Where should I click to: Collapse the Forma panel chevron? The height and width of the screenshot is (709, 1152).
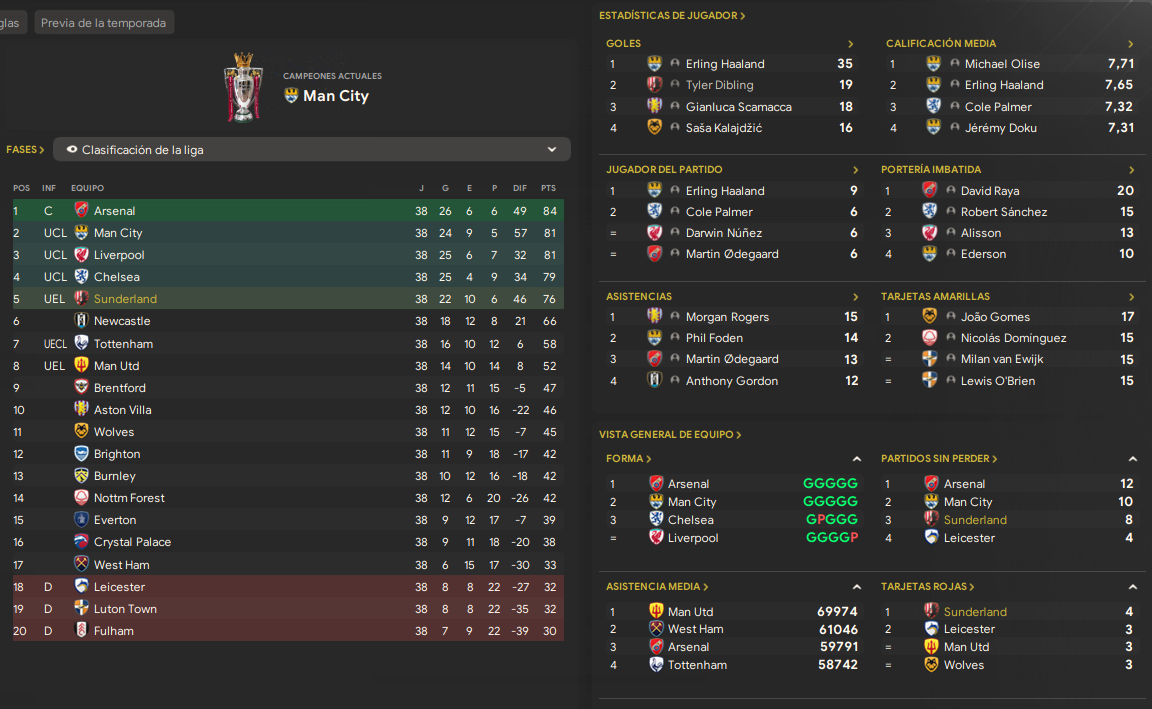857,459
